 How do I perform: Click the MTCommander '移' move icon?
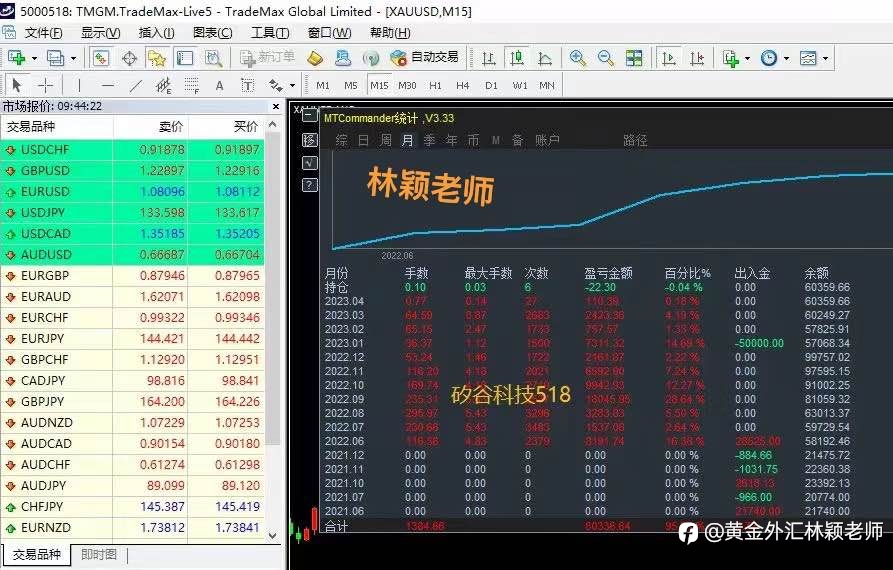pos(309,140)
